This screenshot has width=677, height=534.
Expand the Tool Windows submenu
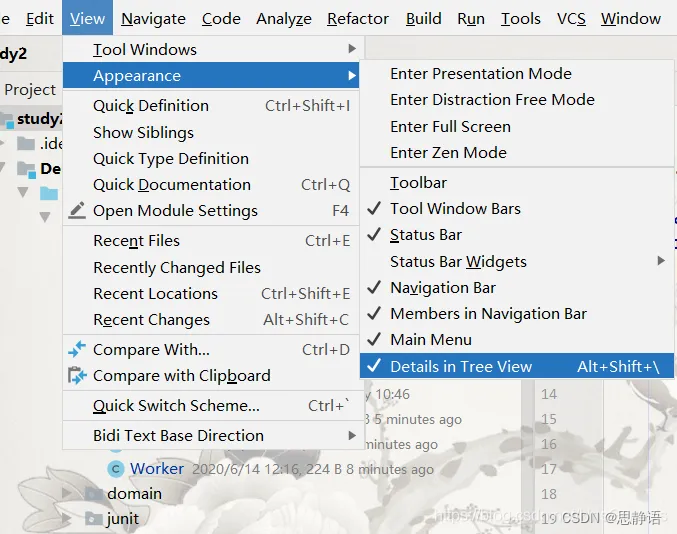click(211, 49)
